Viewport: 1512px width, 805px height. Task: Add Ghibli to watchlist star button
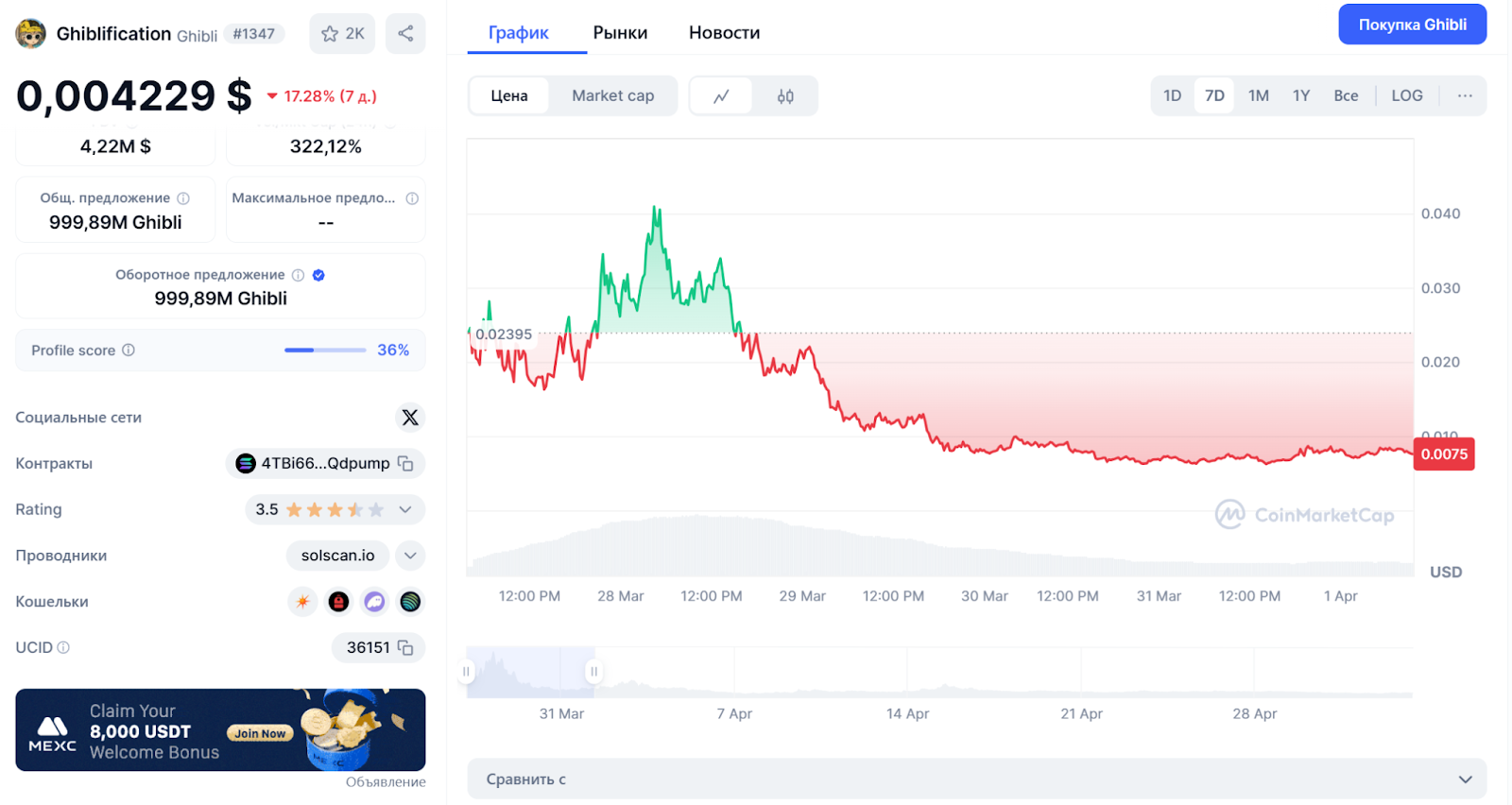point(342,34)
